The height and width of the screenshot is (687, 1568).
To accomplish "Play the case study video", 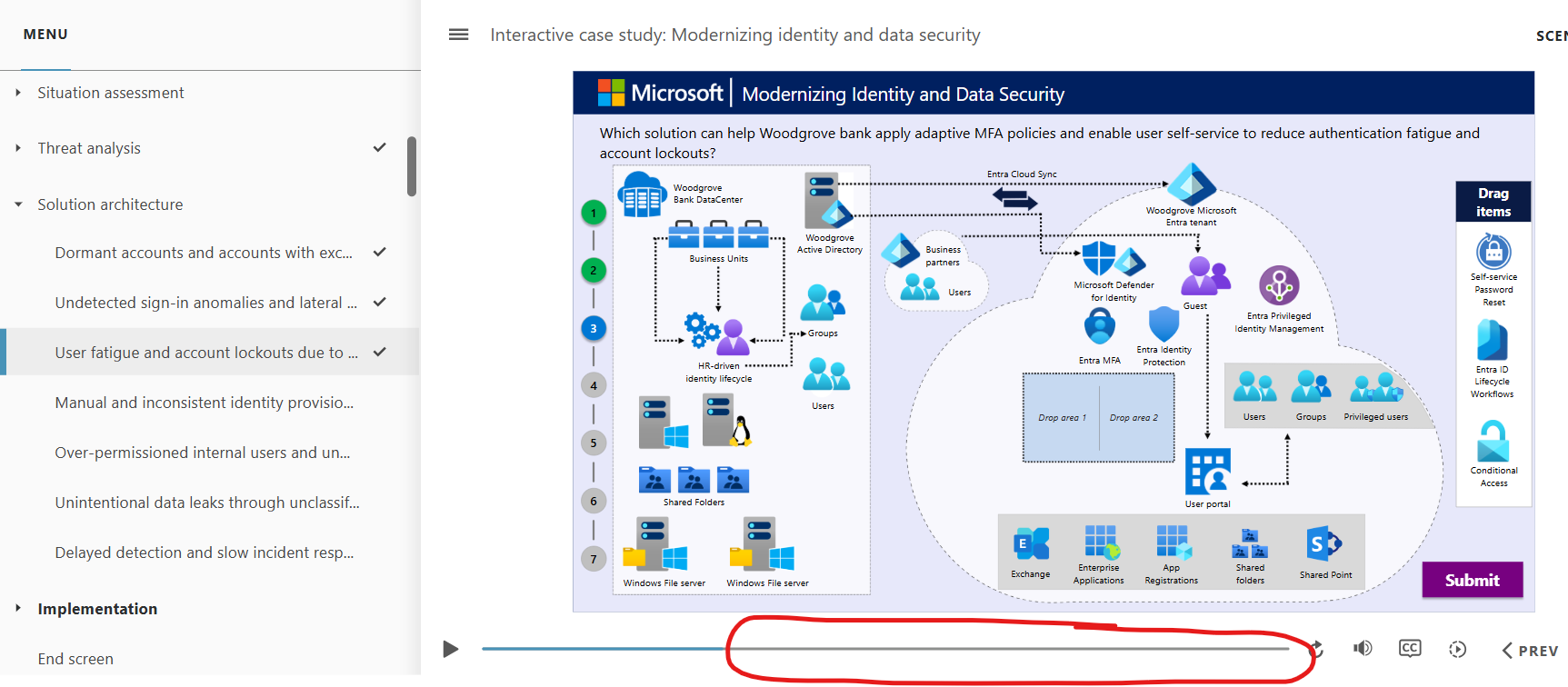I will point(450,649).
